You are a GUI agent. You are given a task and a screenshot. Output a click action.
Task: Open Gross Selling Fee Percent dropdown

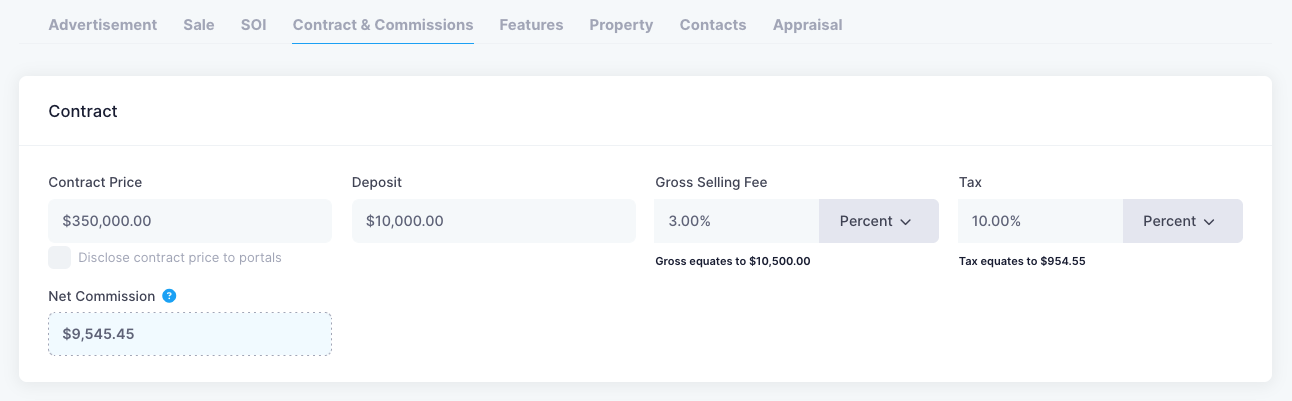[878, 221]
